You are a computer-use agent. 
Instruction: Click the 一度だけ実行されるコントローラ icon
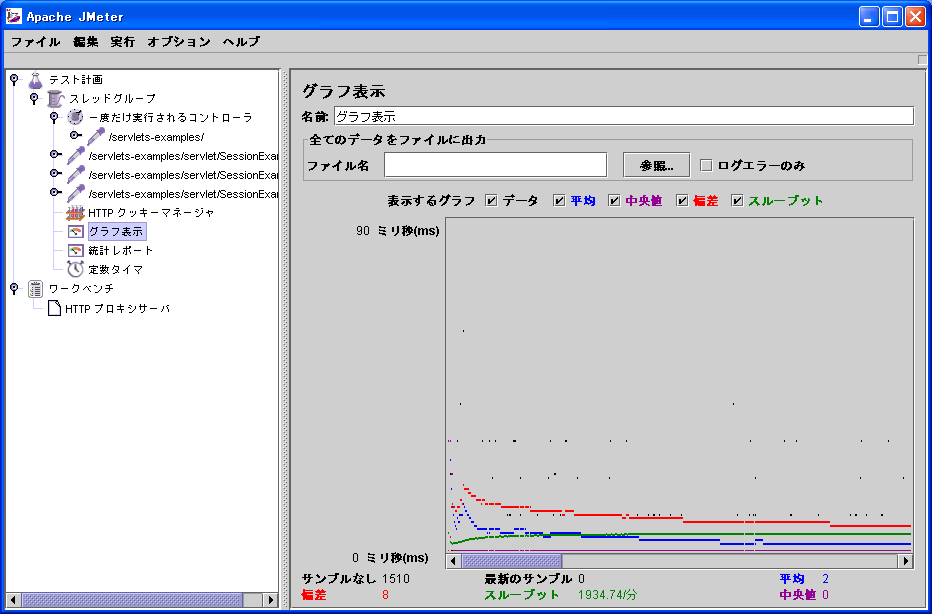75,117
